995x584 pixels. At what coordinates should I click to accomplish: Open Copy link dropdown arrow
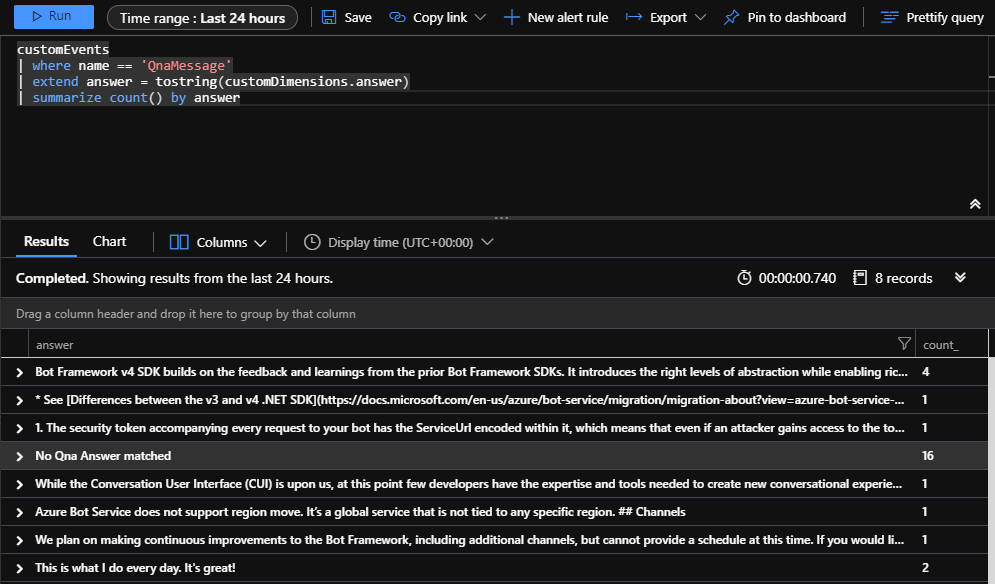(x=480, y=17)
